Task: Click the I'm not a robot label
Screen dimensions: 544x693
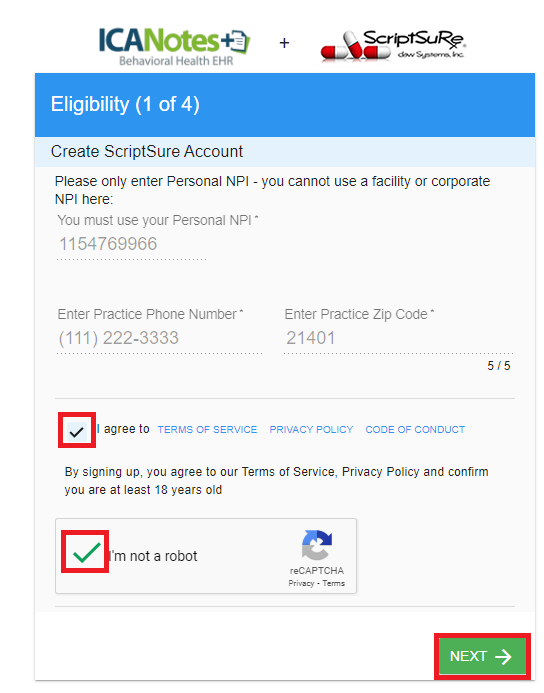Action: point(153,556)
